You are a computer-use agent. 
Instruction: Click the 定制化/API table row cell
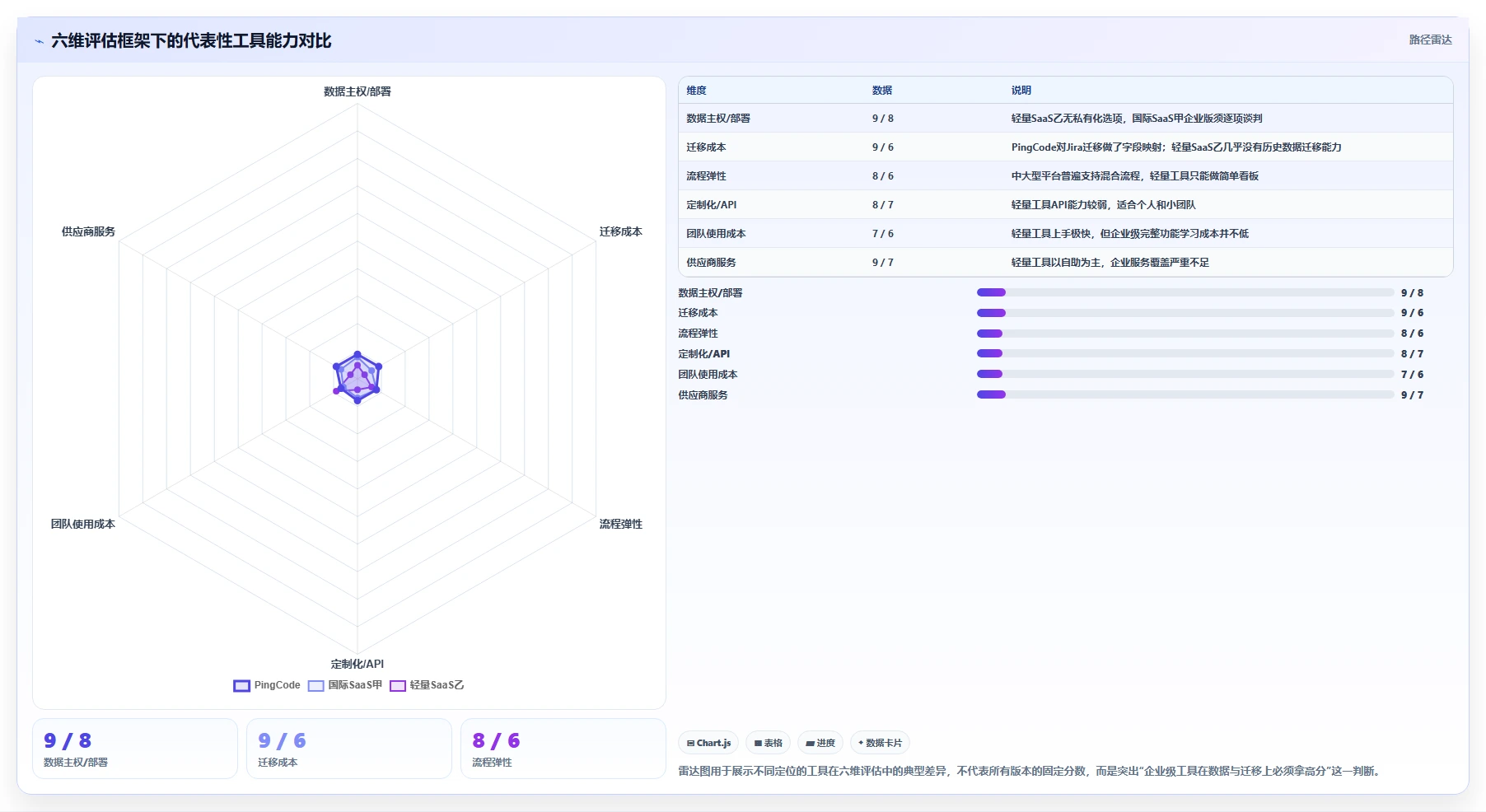(712, 205)
